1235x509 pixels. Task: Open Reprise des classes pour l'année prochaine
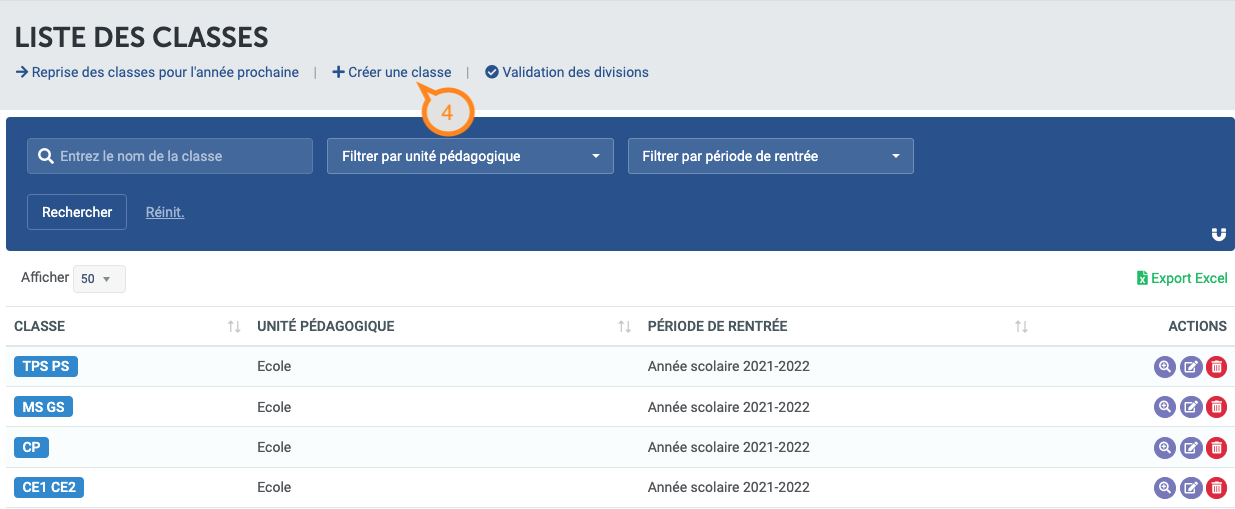click(x=157, y=72)
